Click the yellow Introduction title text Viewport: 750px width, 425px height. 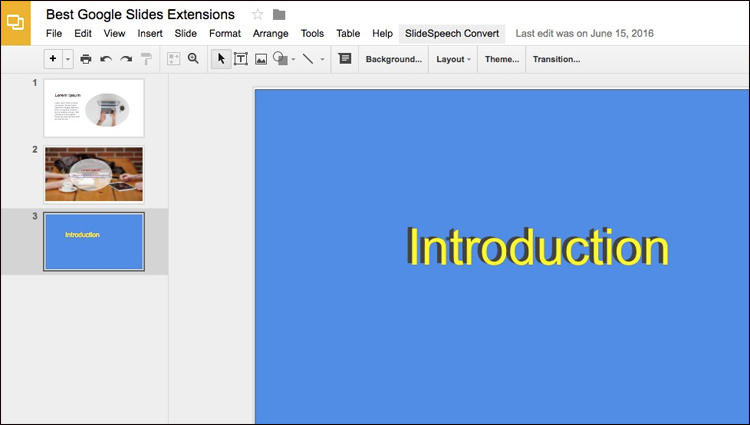click(x=537, y=248)
